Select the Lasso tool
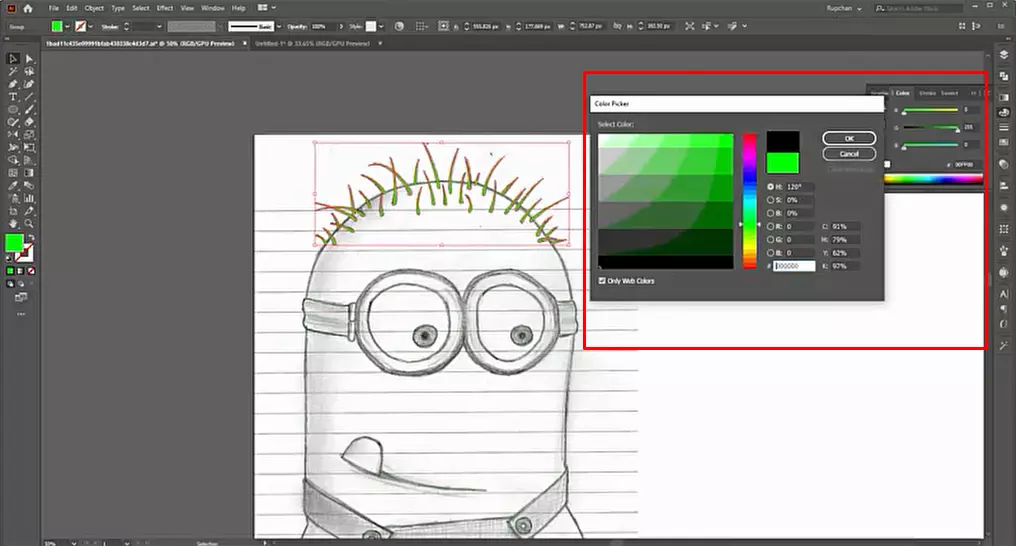The image size is (1016, 546). click(29, 71)
